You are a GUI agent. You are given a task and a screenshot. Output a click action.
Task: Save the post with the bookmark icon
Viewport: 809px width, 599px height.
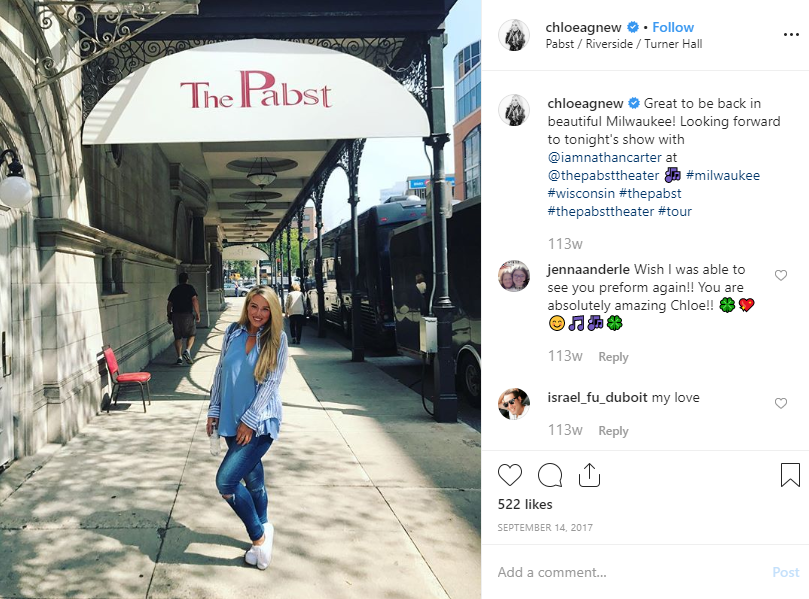click(x=790, y=475)
